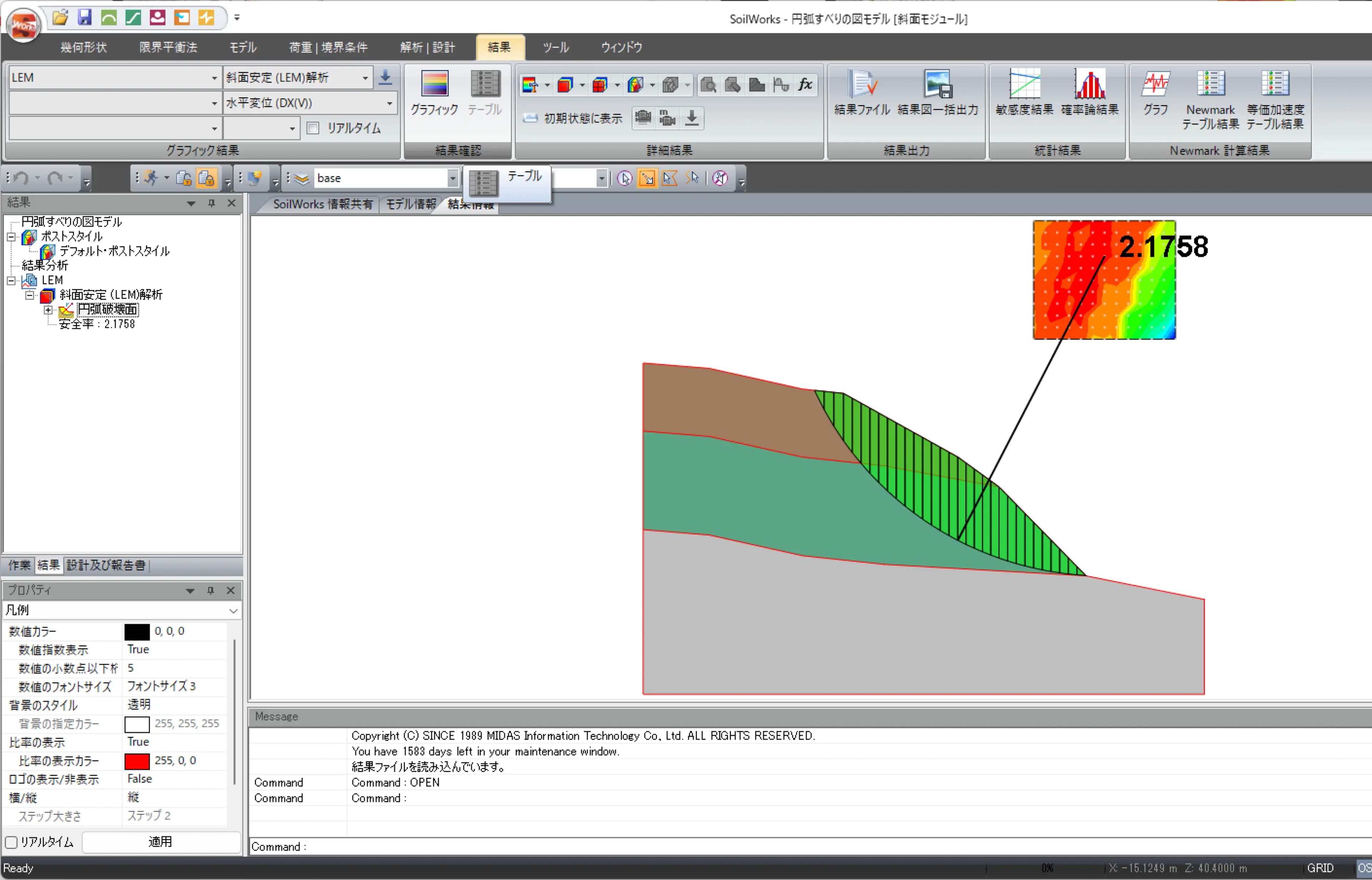Collapse the ポストスタイル tree node
Screen dimensions: 1372x880
[x=11, y=237]
